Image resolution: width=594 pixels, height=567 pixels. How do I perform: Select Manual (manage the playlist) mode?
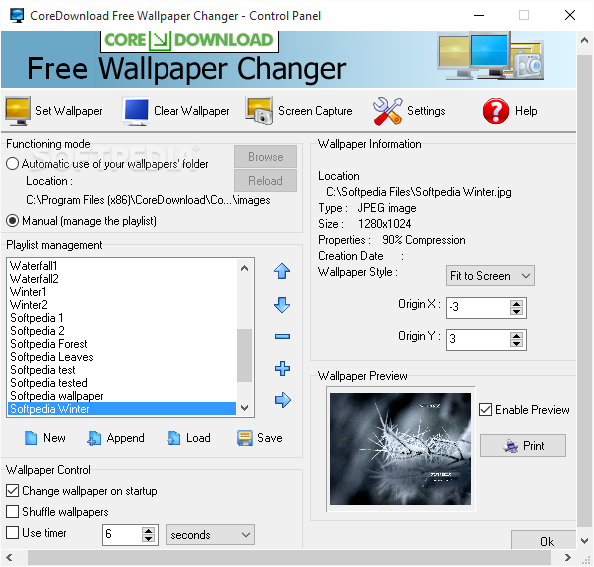pos(13,221)
